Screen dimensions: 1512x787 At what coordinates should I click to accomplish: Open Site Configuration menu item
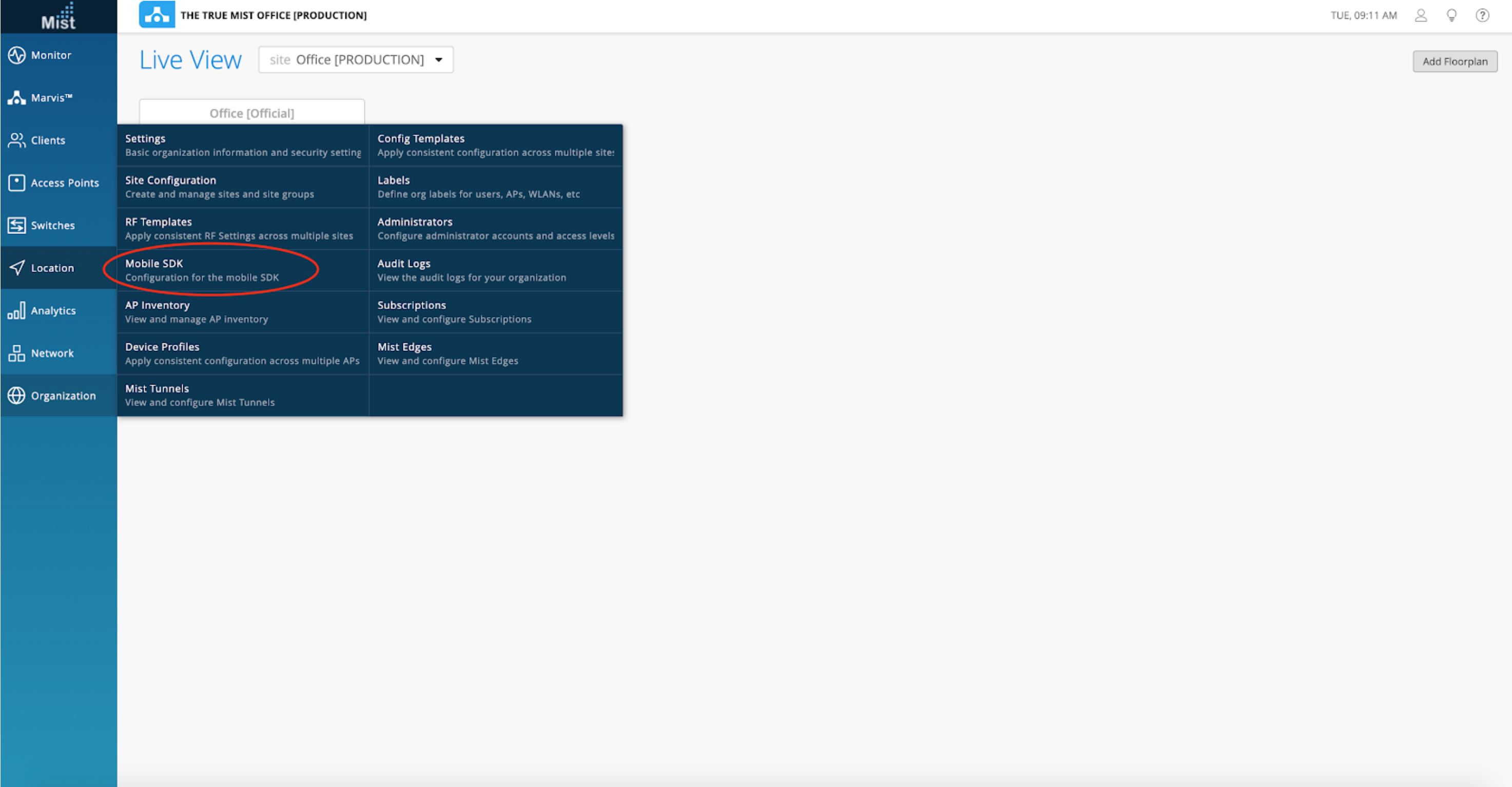pyautogui.click(x=219, y=187)
